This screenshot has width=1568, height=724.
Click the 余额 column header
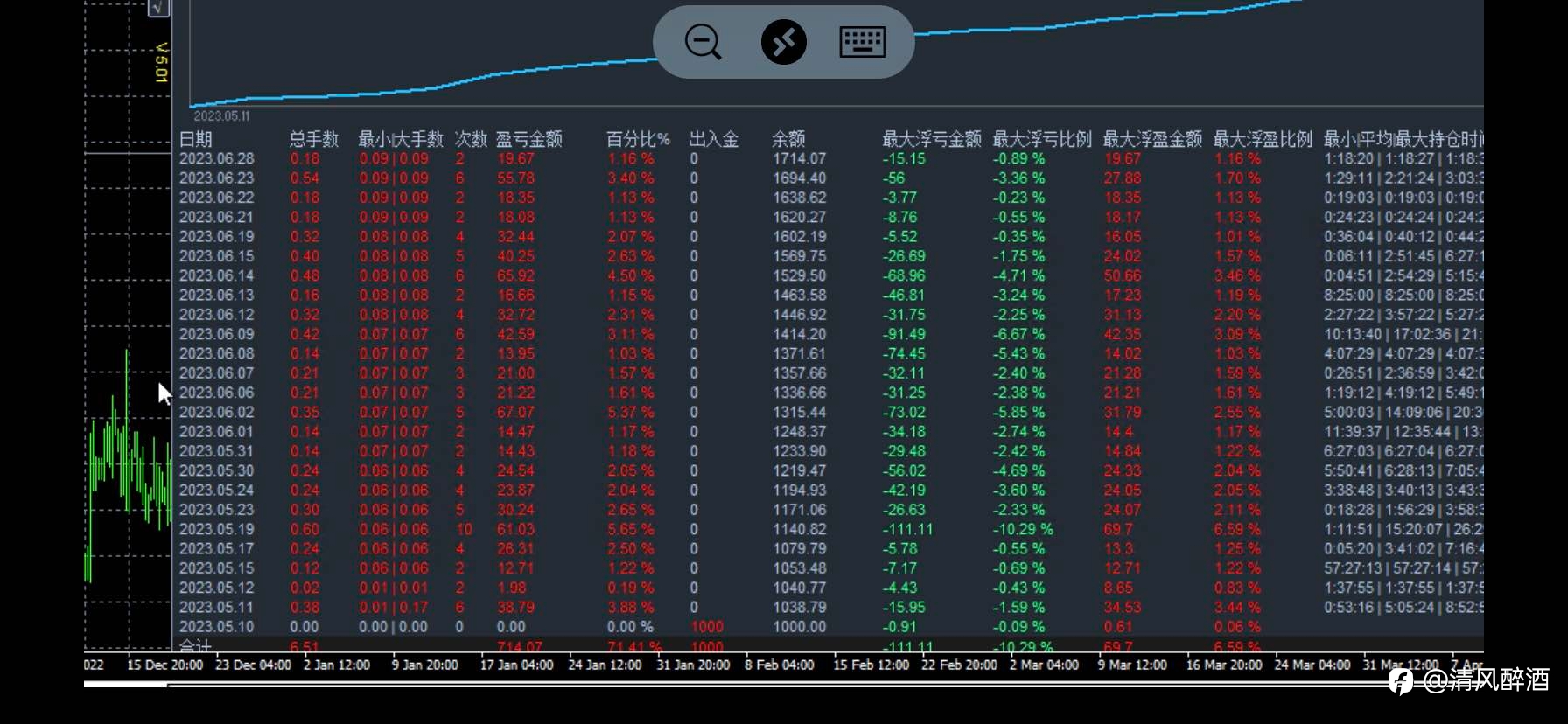point(788,139)
